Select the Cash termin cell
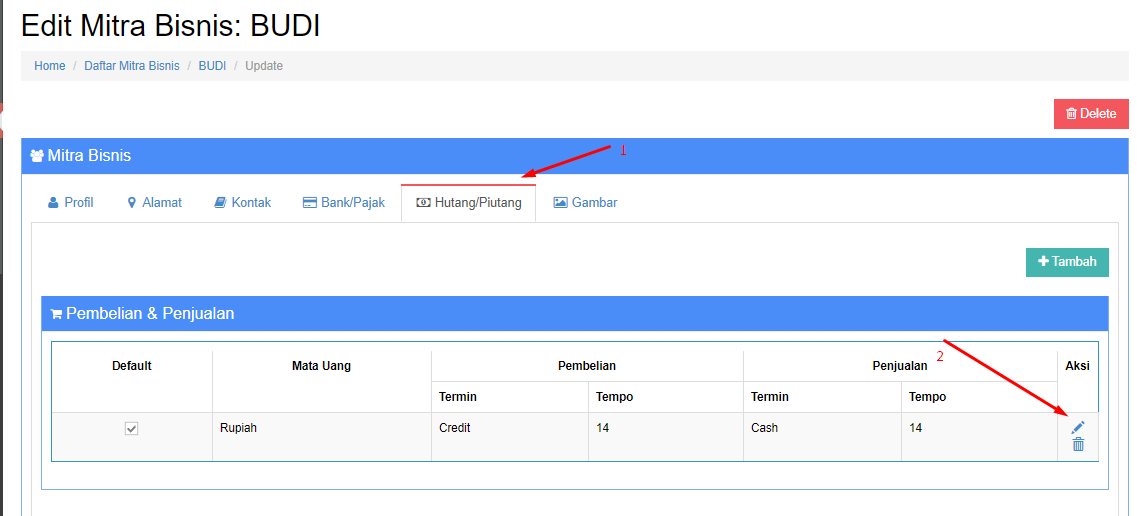This screenshot has width=1137, height=516. click(x=822, y=436)
